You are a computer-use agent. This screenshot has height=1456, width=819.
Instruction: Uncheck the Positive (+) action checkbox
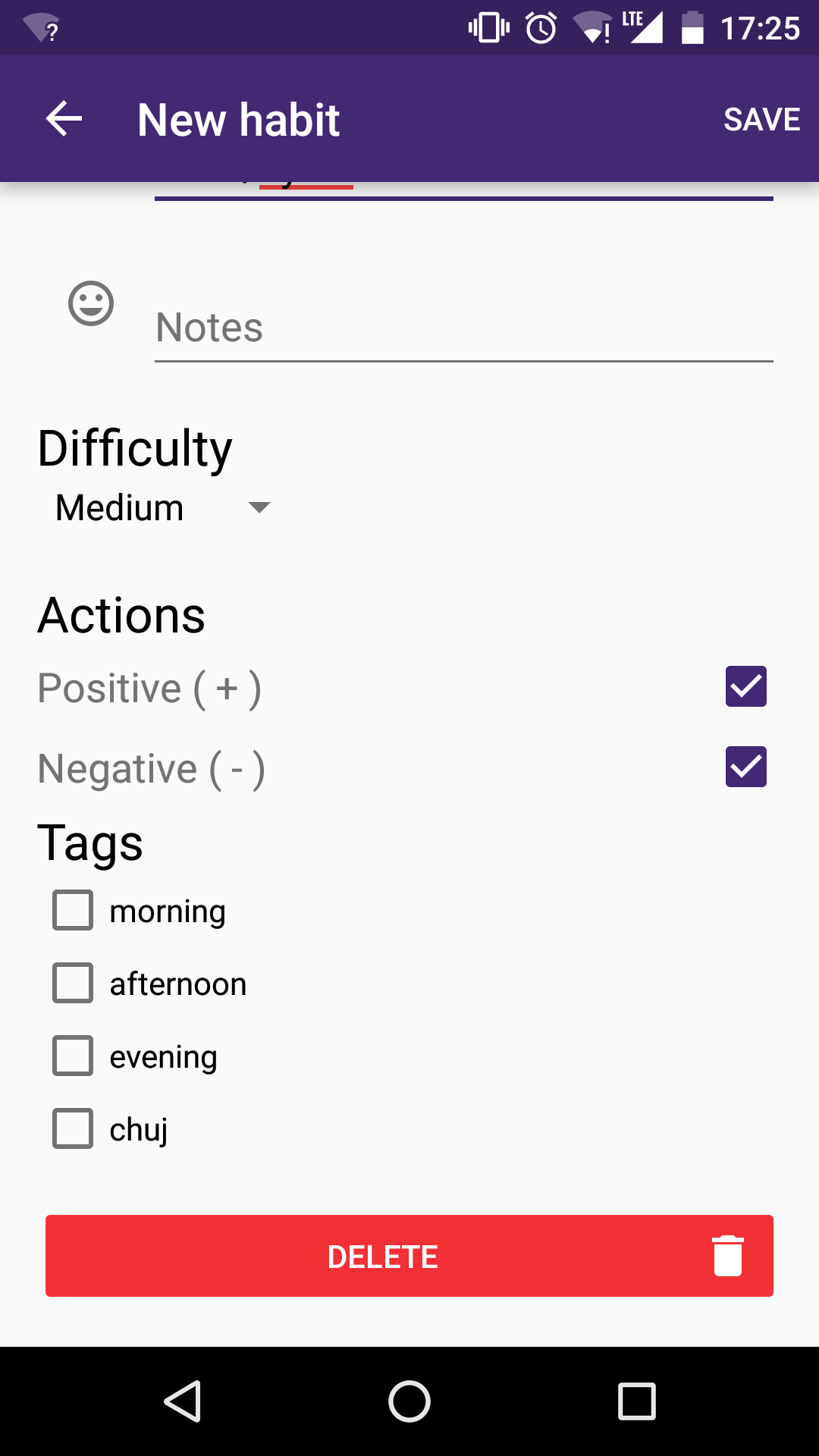[745, 686]
